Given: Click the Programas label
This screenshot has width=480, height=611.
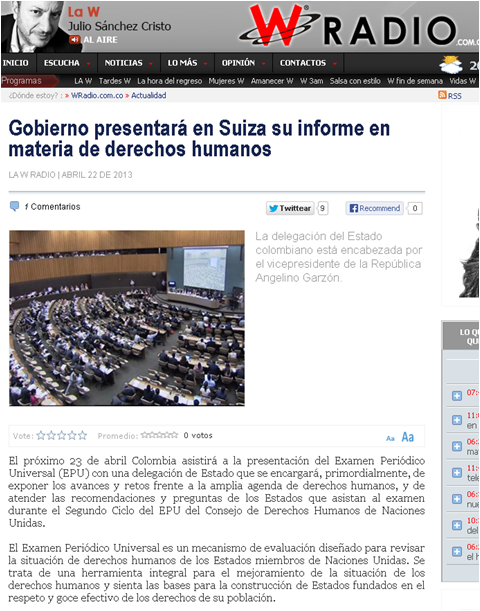Looking at the screenshot, I should pyautogui.click(x=22, y=81).
